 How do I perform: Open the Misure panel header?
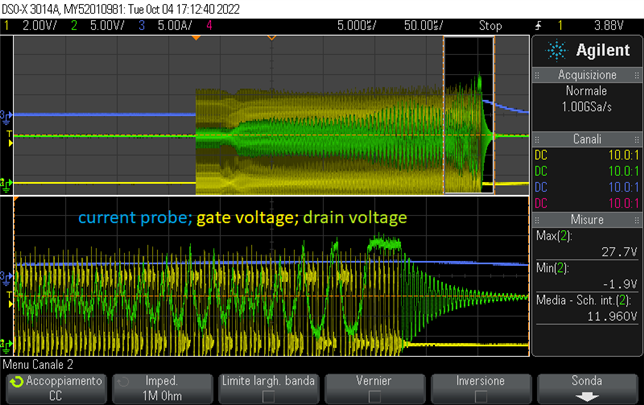click(x=587, y=219)
